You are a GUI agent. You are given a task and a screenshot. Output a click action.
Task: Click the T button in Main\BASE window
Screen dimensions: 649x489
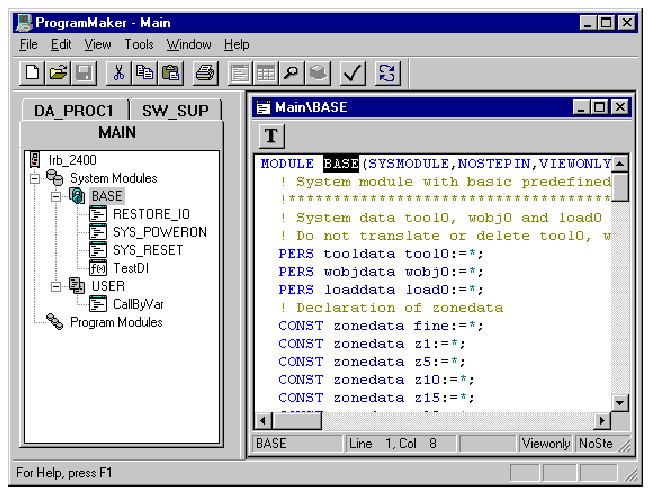pyautogui.click(x=272, y=136)
